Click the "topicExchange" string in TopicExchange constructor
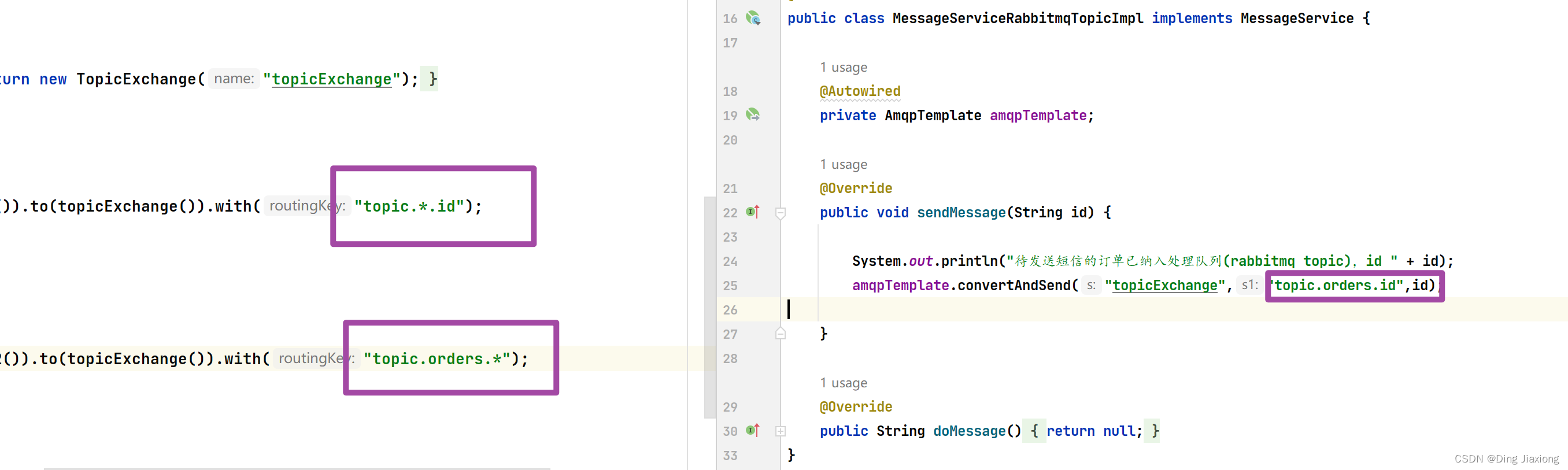This screenshot has height=470, width=1568. pyautogui.click(x=332, y=79)
